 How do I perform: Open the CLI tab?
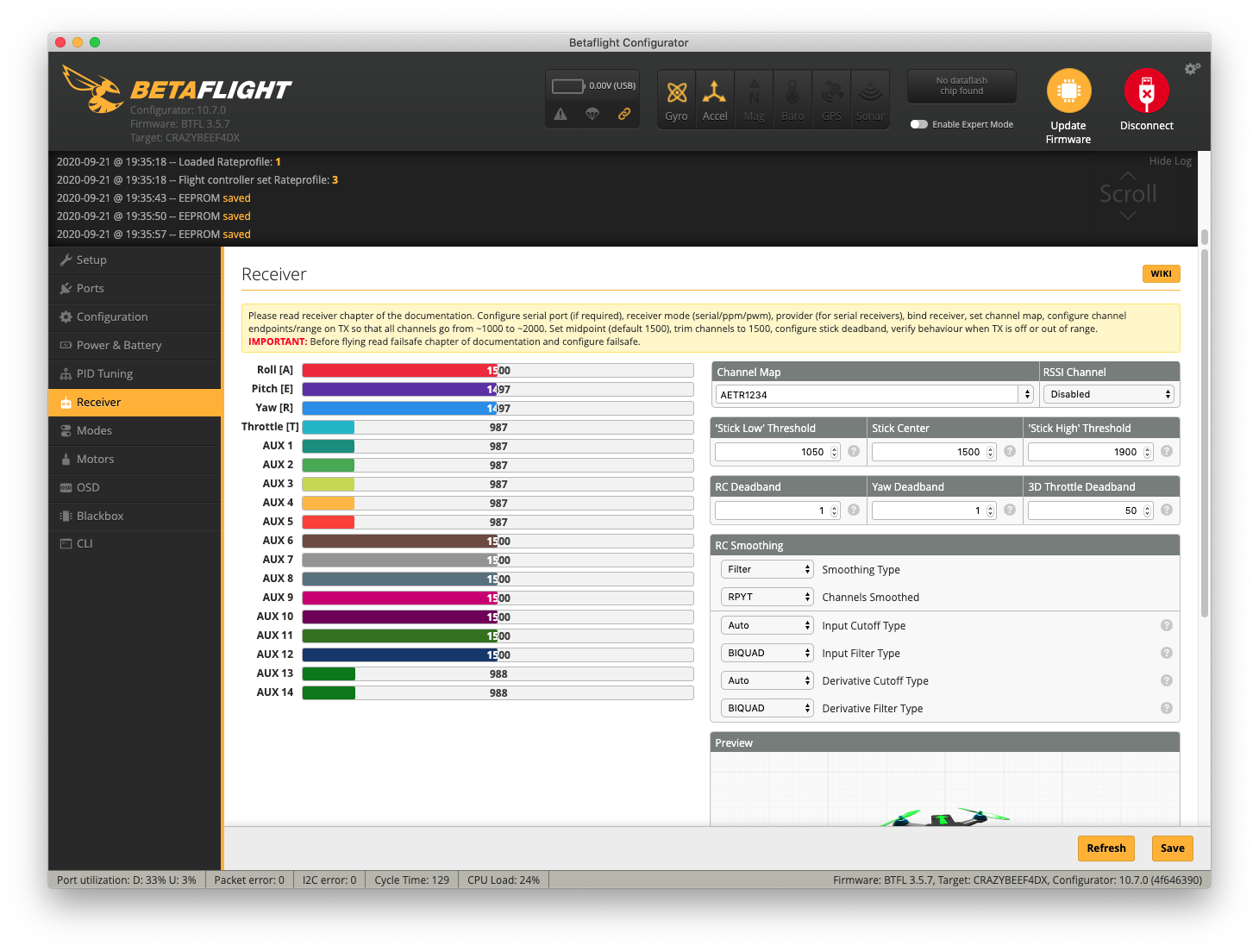click(135, 543)
